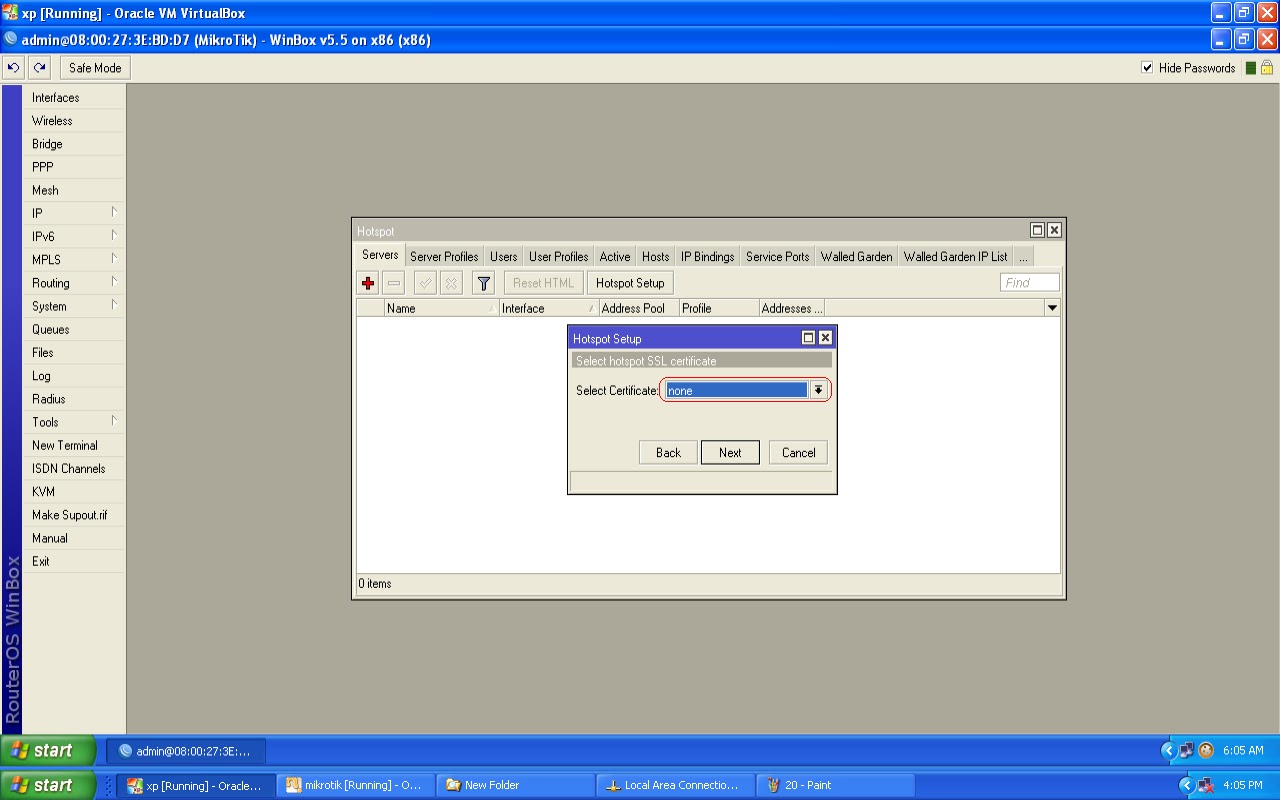The height and width of the screenshot is (800, 1280).
Task: Open the Service Ports tab
Action: (778, 256)
